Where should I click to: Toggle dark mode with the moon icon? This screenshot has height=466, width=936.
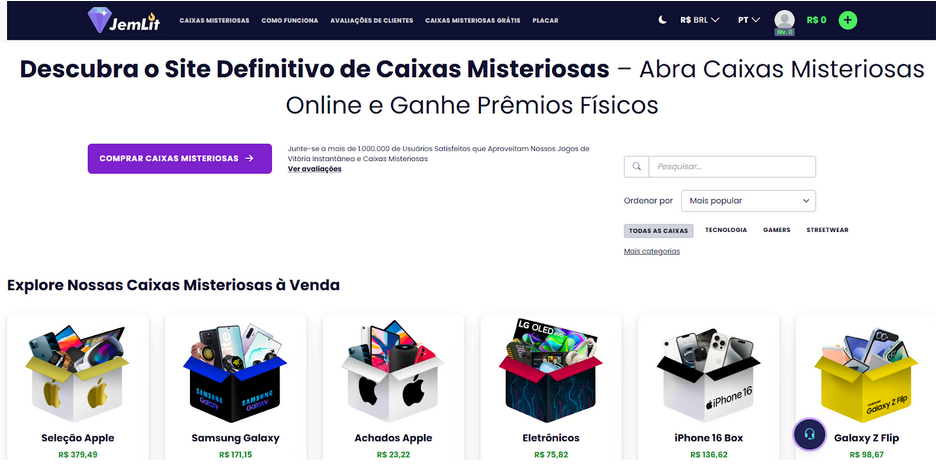(x=662, y=20)
